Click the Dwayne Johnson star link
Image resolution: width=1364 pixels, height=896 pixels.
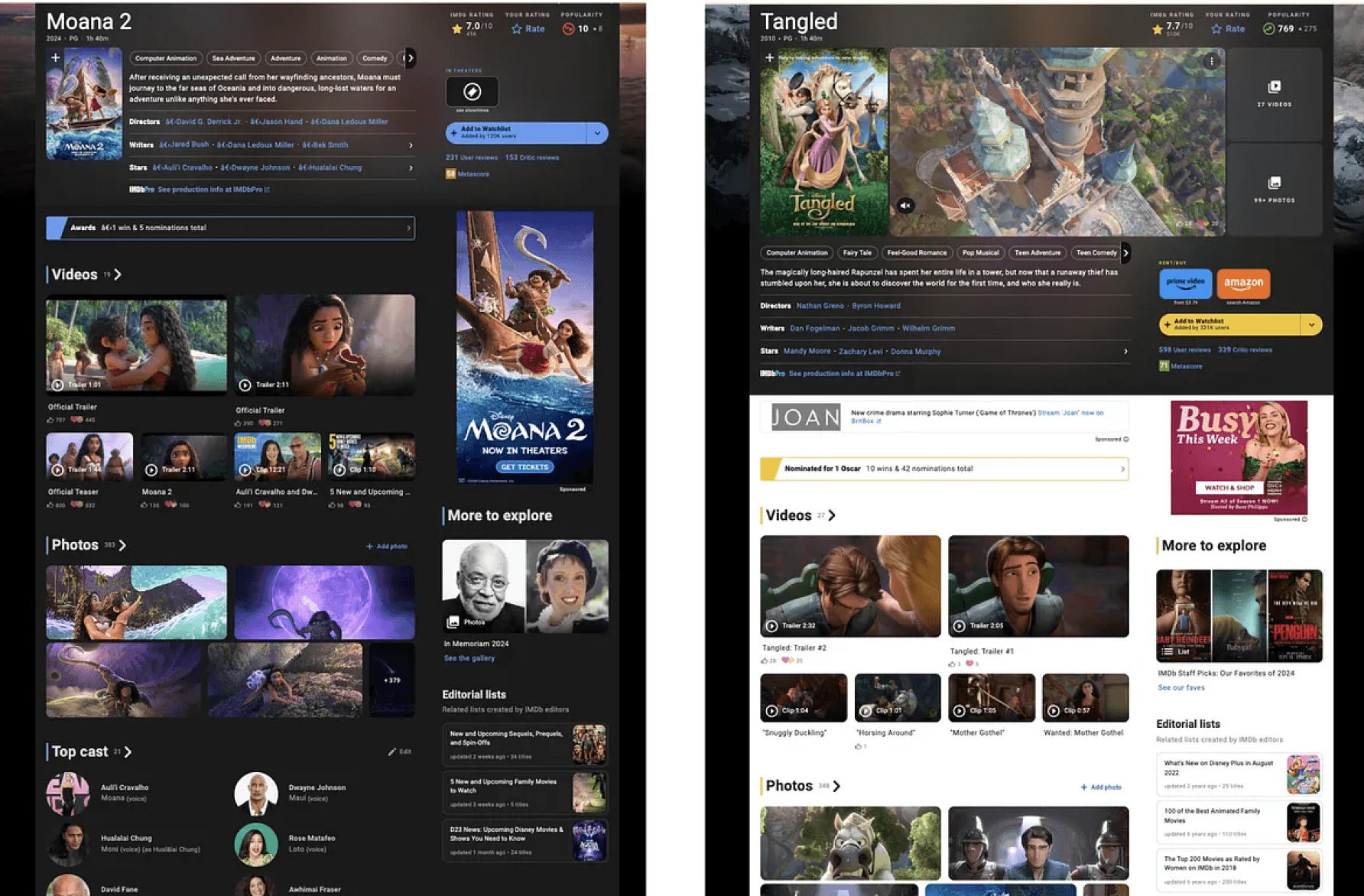tap(262, 167)
